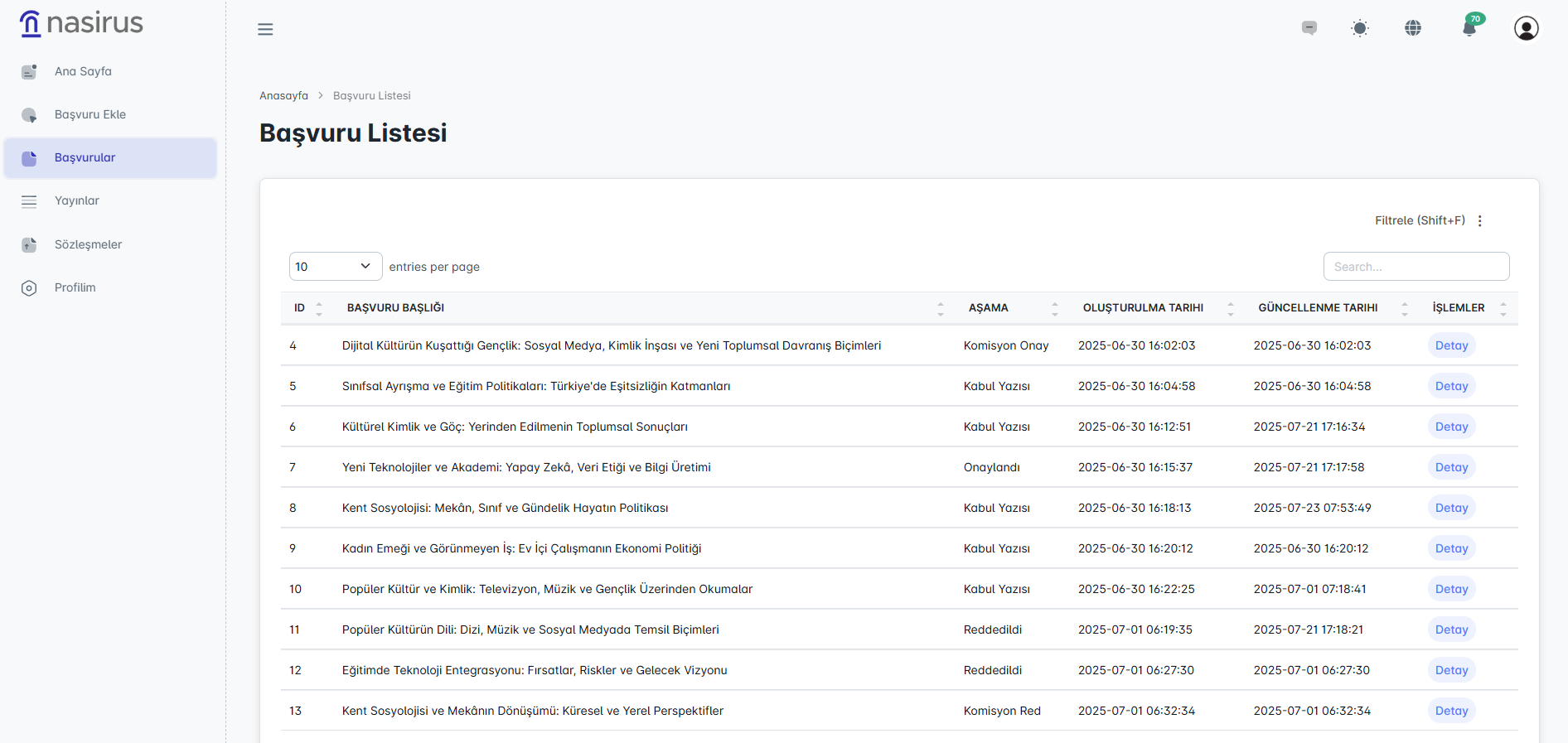Open the notifications bell
The height and width of the screenshot is (743, 1568).
1469,28
